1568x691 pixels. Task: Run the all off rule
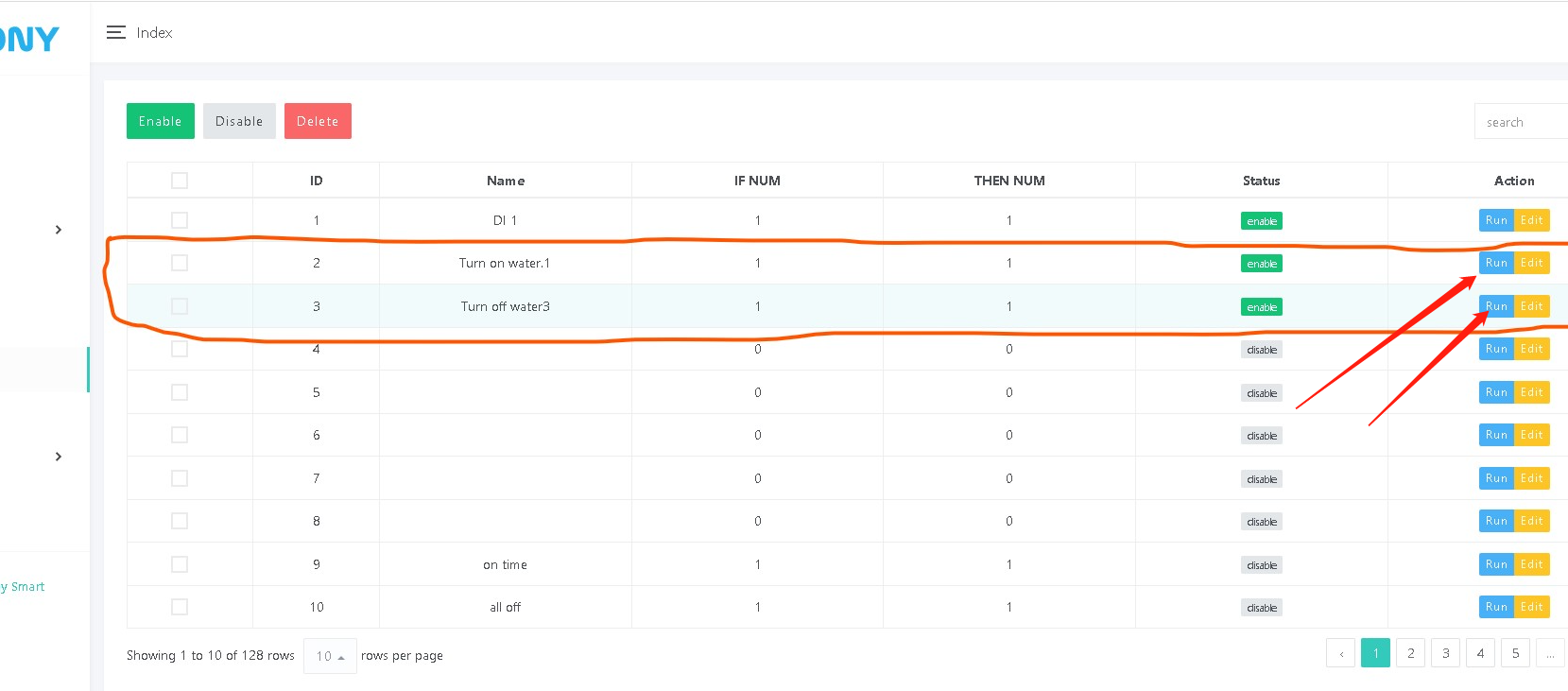1495,607
